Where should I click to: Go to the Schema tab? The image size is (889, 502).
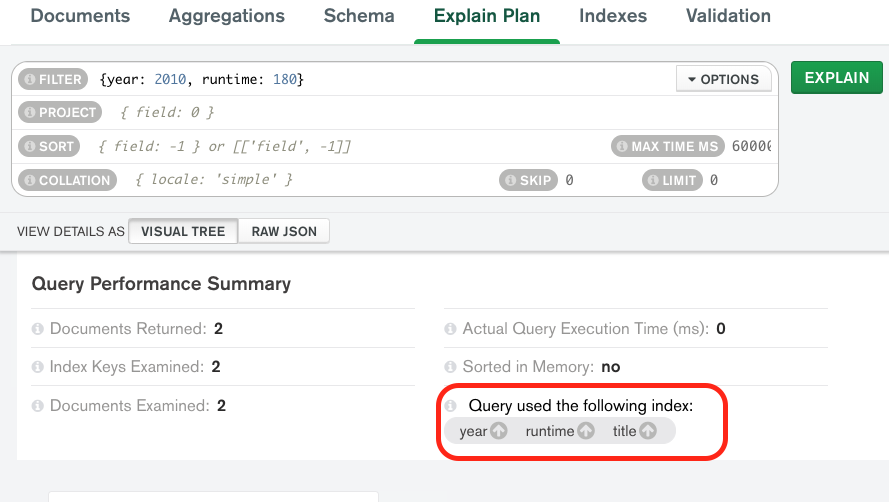point(359,16)
